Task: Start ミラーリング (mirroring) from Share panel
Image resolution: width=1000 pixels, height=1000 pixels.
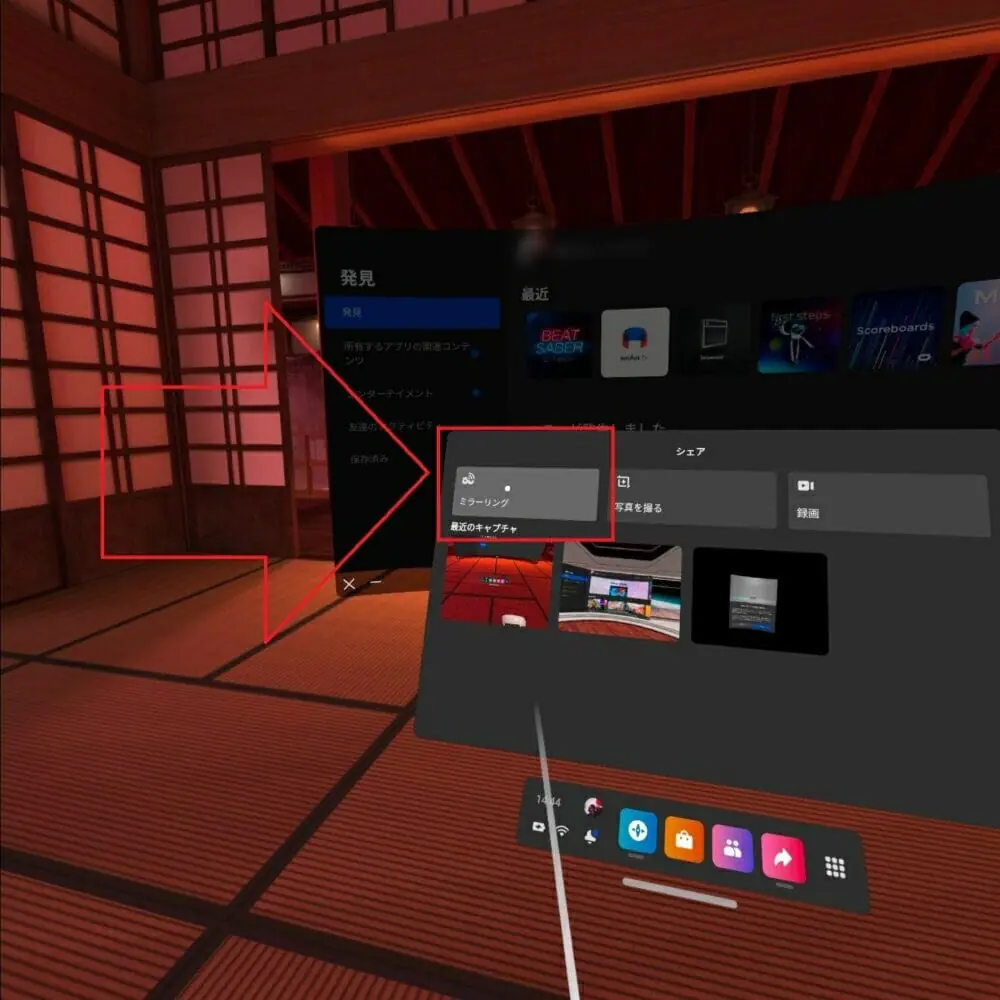Action: (x=525, y=493)
